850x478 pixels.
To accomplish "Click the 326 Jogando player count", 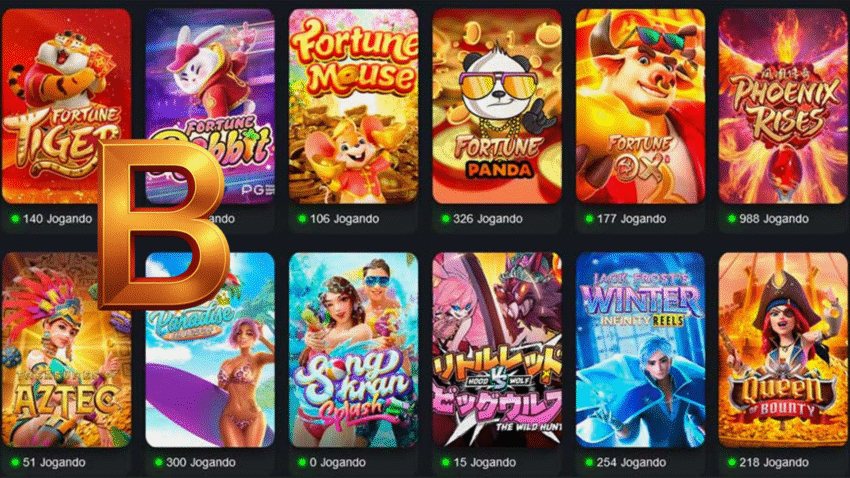I will pyautogui.click(x=487, y=219).
